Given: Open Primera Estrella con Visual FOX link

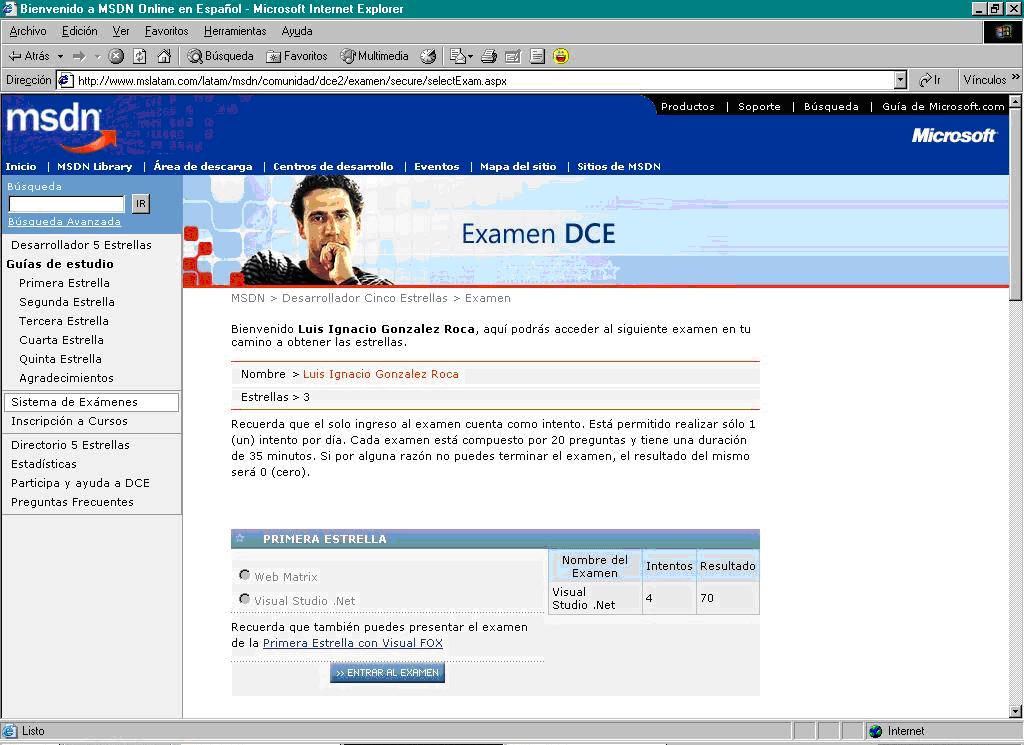Looking at the screenshot, I should (x=353, y=643).
